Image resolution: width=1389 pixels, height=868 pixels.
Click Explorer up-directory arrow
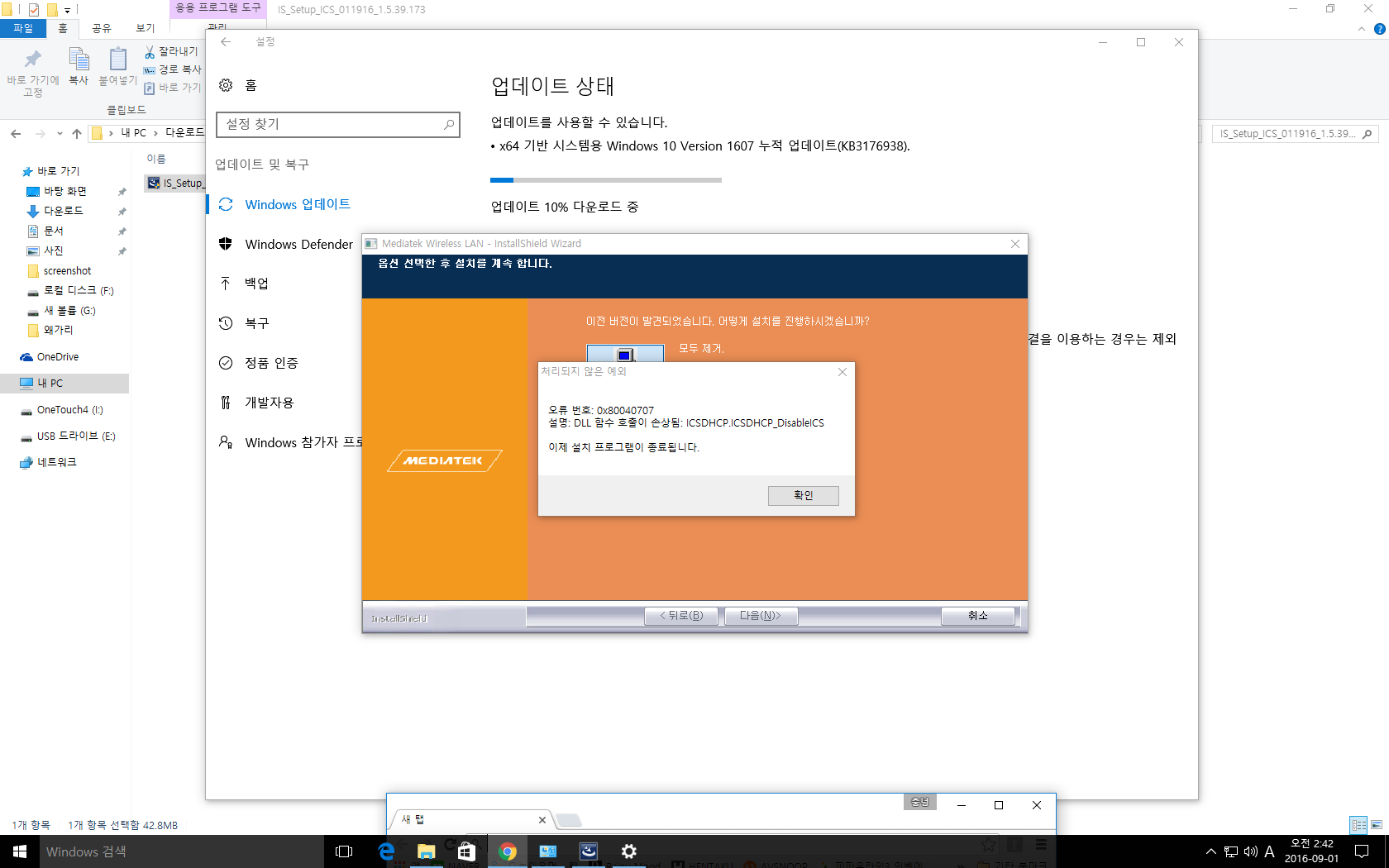(x=77, y=133)
